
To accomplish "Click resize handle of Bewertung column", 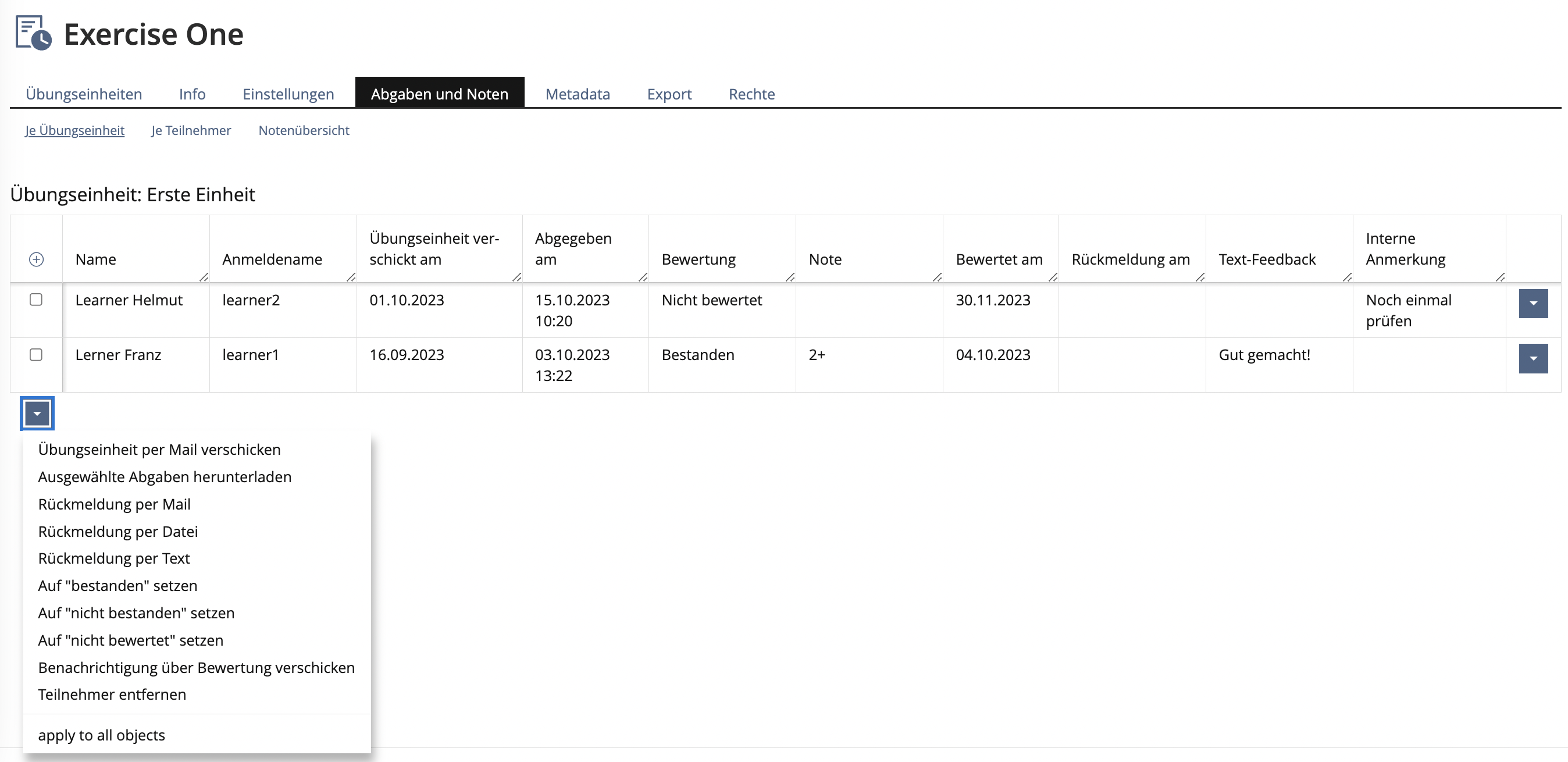I will click(x=789, y=277).
